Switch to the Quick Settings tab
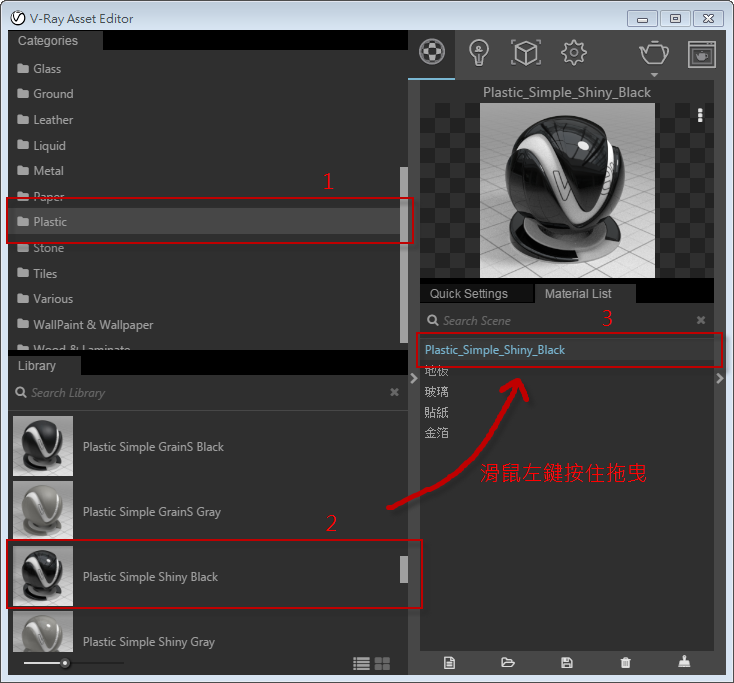 (469, 294)
